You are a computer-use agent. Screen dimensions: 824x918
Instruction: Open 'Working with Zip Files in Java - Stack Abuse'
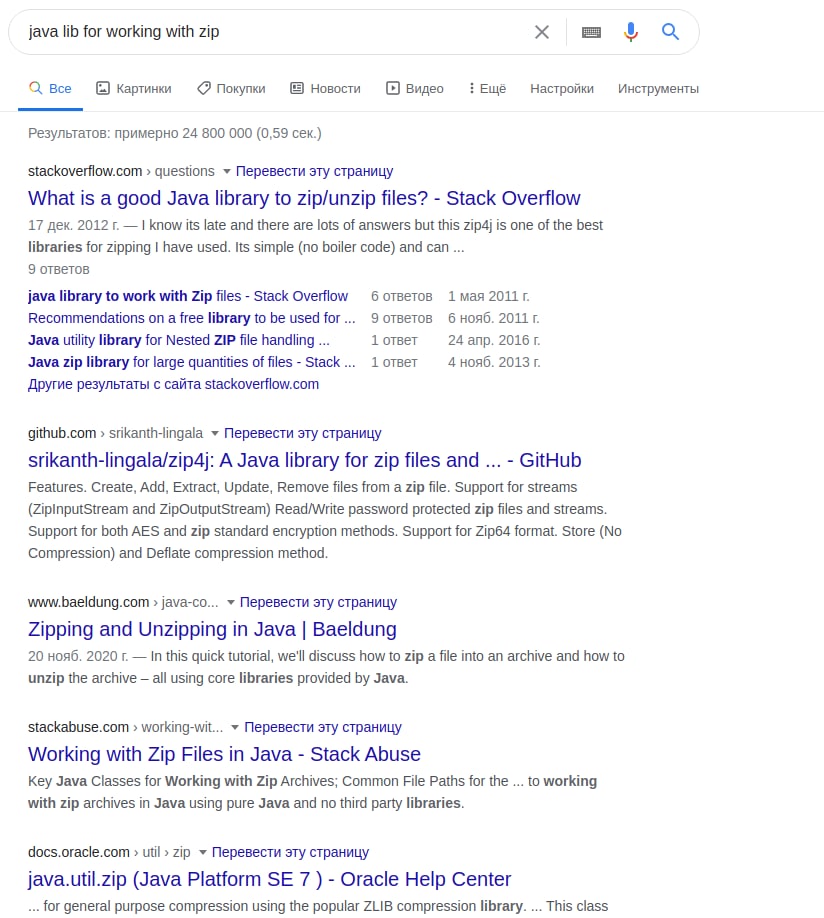(x=224, y=754)
